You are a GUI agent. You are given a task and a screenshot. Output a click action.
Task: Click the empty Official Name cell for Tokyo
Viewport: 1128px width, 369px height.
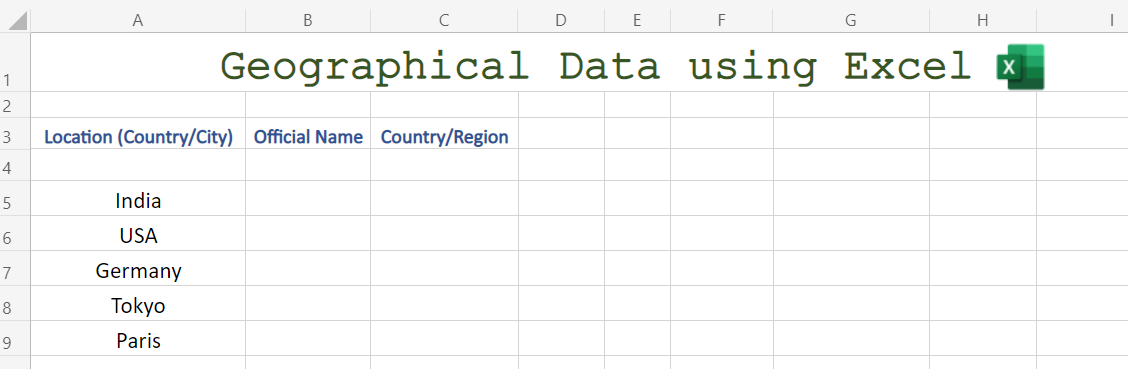pyautogui.click(x=308, y=304)
